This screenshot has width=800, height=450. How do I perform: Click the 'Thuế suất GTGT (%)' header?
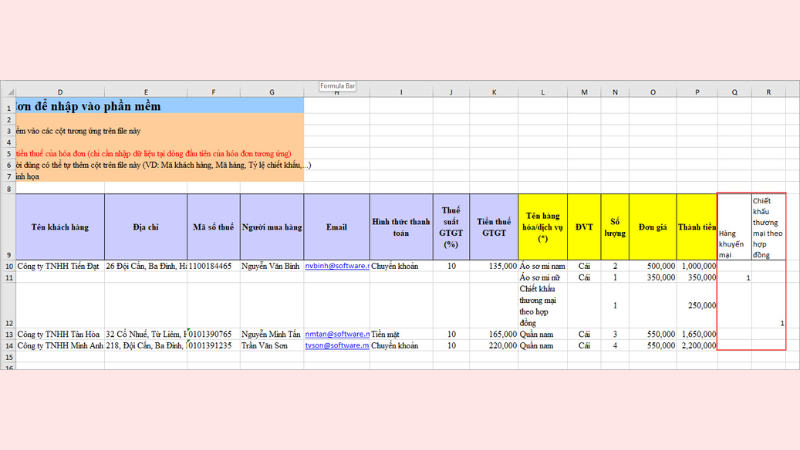click(451, 227)
